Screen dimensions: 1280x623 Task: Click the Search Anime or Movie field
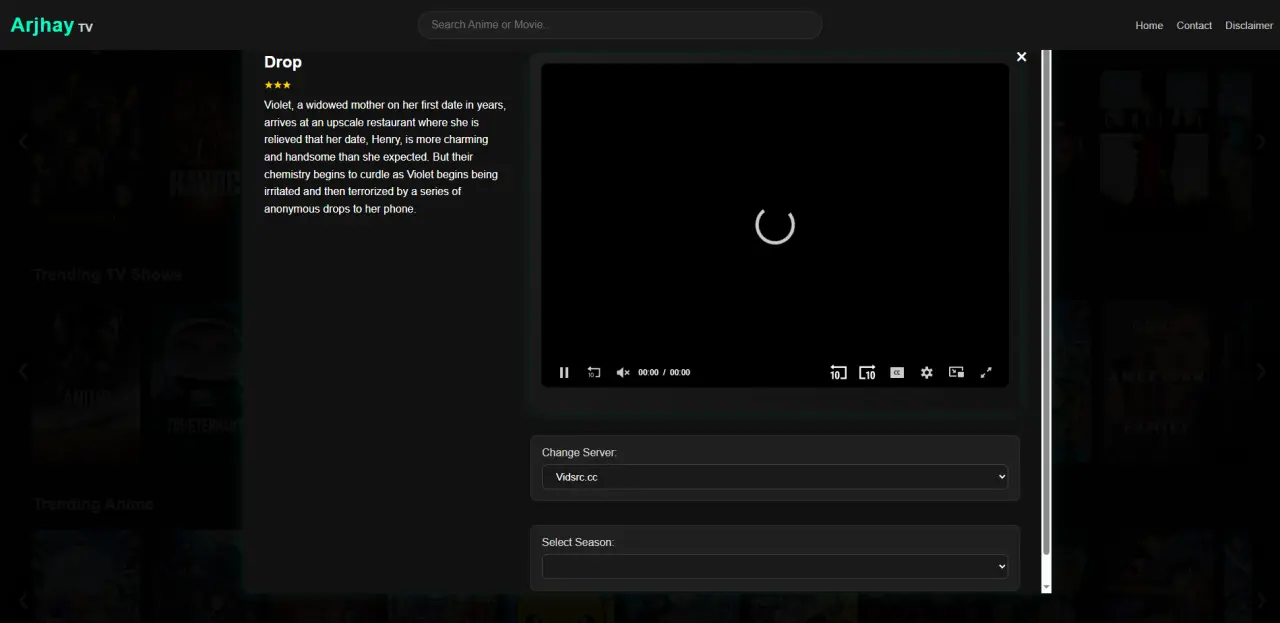pos(620,25)
